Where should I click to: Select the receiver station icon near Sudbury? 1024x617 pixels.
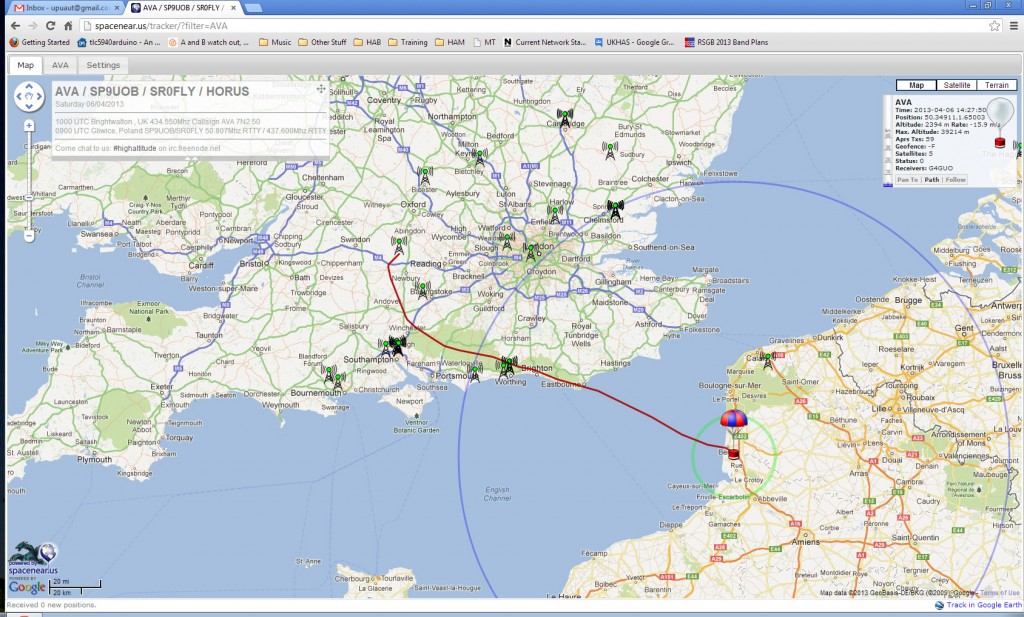point(610,151)
